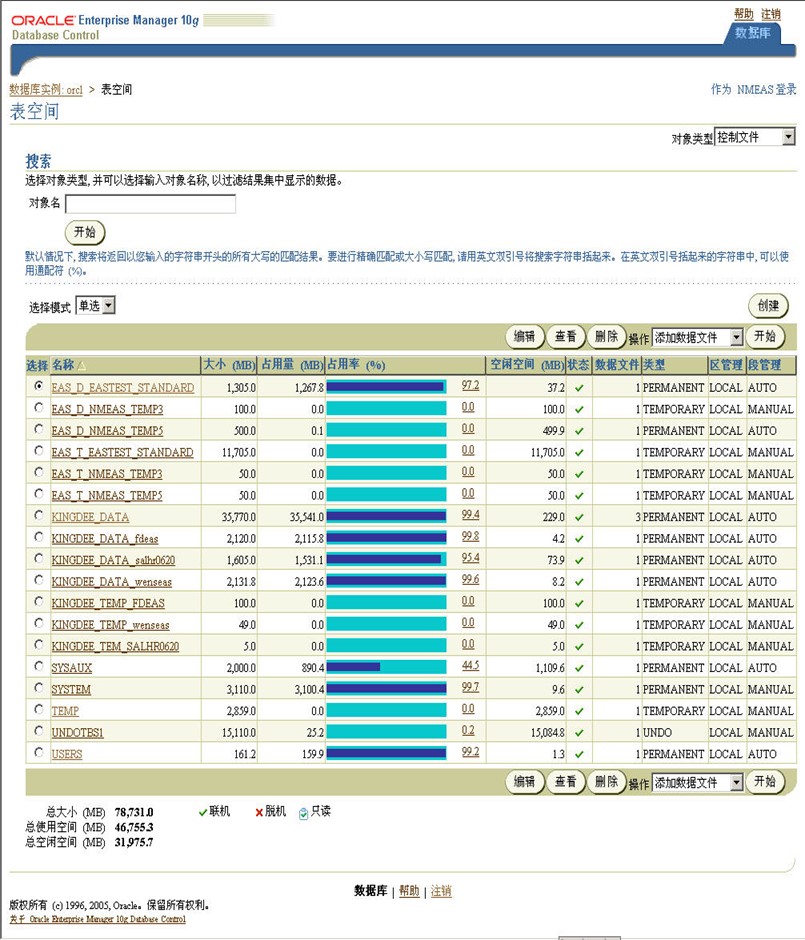Click the status checkmark in the SYSTEM row
The width and height of the screenshot is (805, 940).
579,690
